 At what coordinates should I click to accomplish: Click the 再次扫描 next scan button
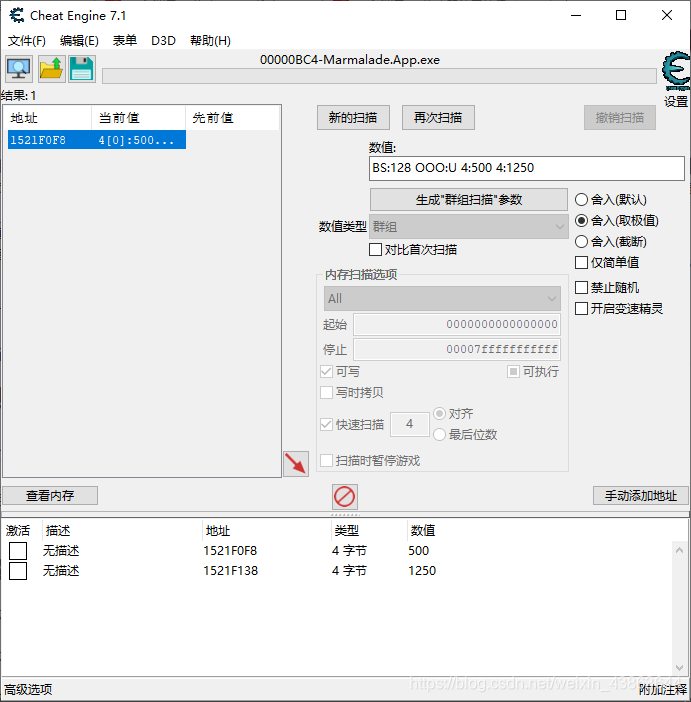pos(438,118)
